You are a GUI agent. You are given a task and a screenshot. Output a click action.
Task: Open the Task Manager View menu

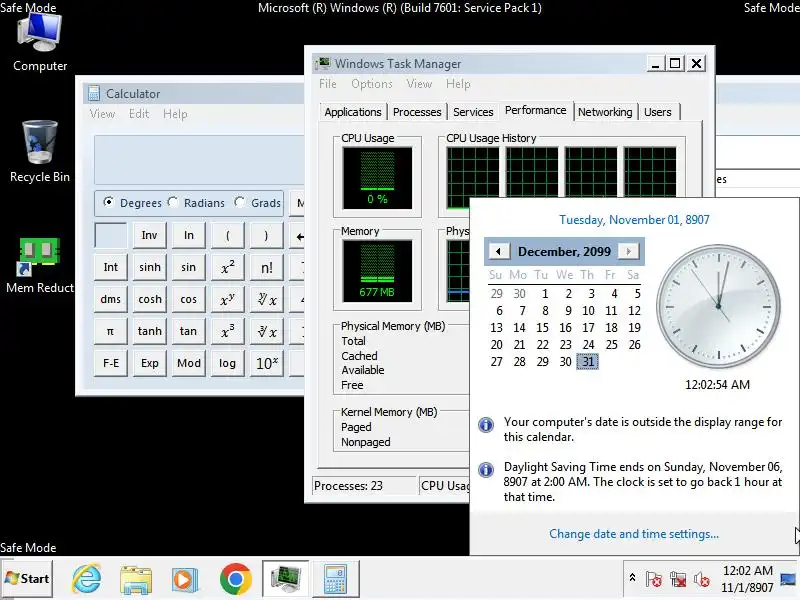pyautogui.click(x=419, y=84)
